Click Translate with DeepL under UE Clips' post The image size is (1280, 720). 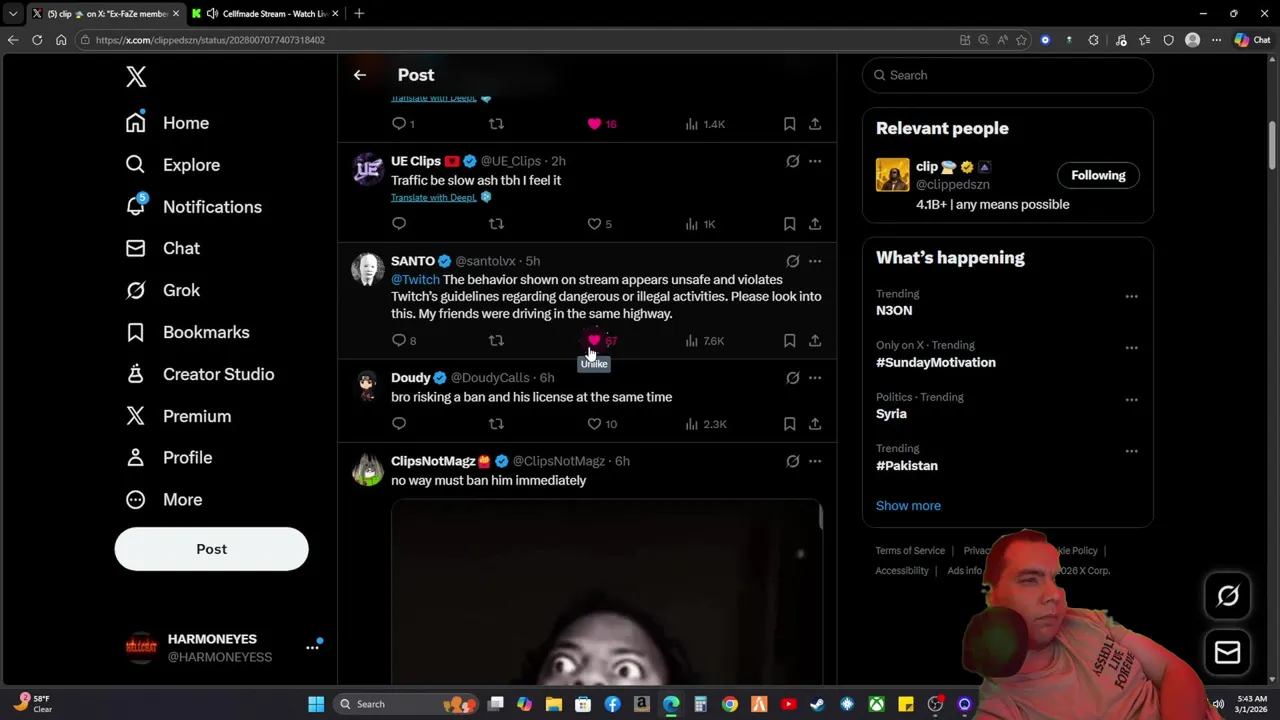coord(434,197)
